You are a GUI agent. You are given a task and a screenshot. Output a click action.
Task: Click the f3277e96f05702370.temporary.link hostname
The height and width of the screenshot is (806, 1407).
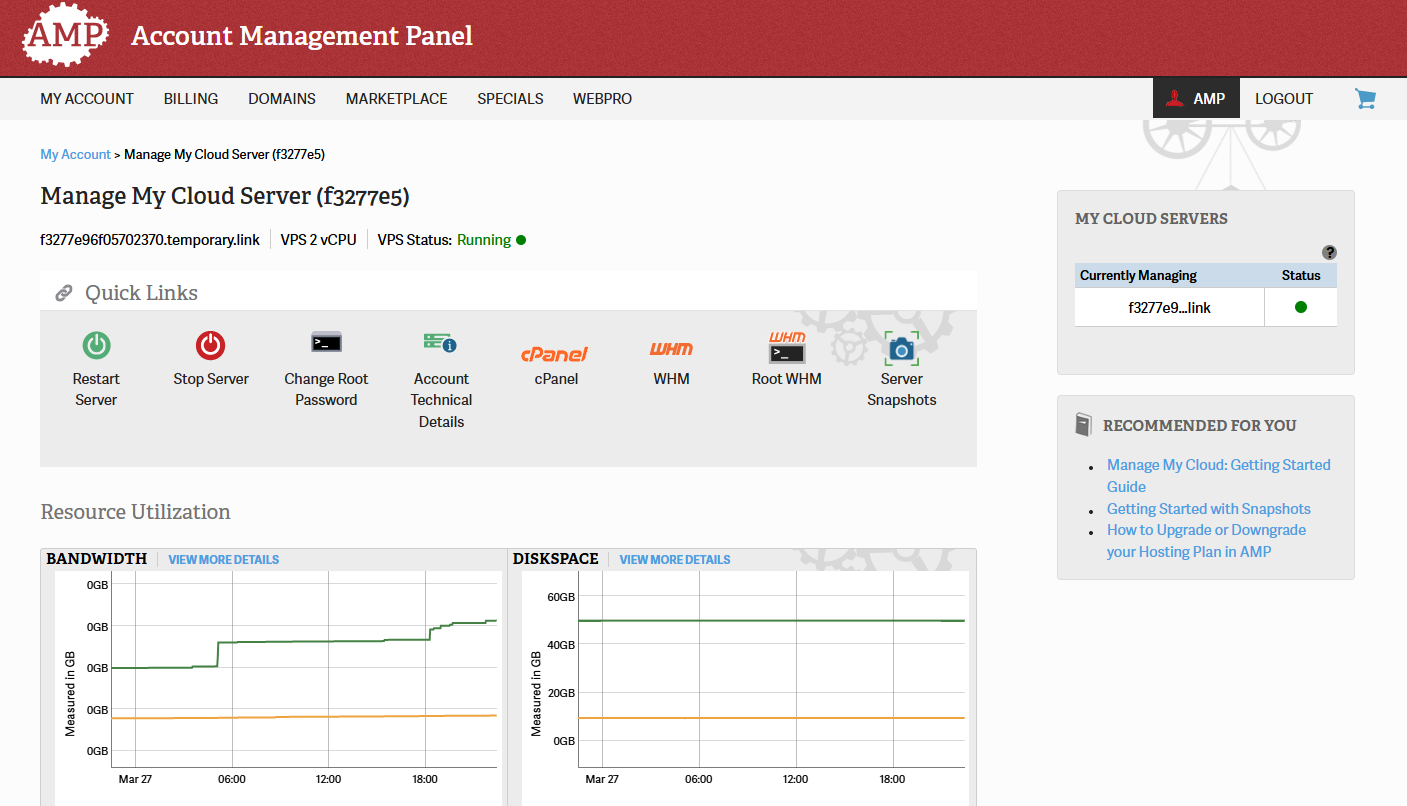coord(150,240)
